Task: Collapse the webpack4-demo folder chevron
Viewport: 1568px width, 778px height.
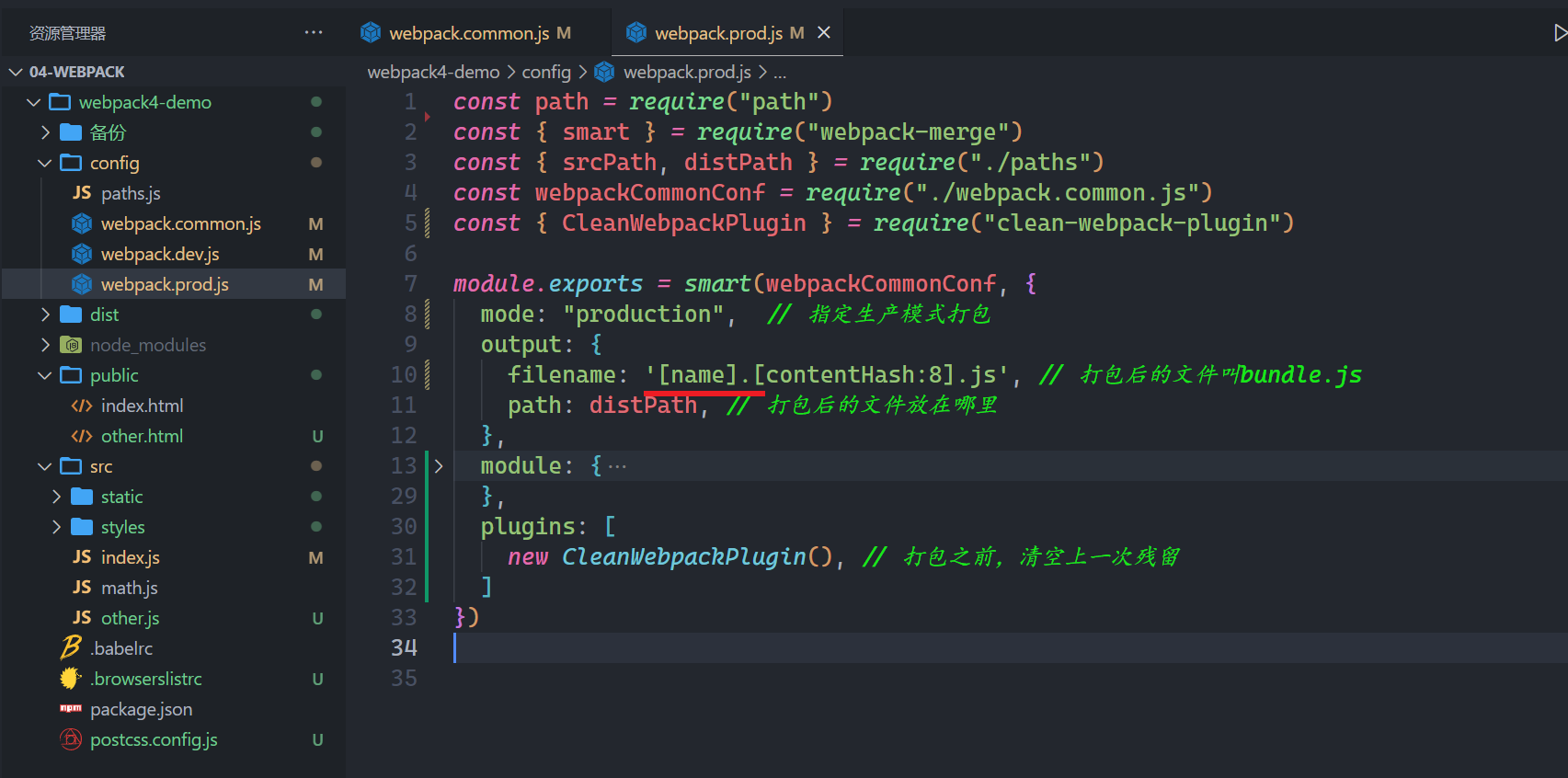Action: [34, 102]
